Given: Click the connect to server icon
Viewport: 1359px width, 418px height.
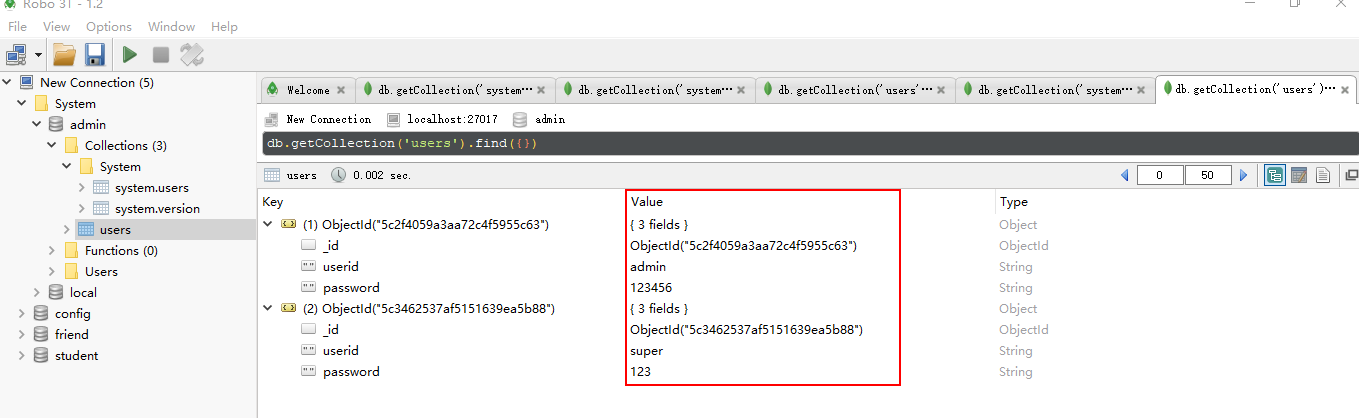Looking at the screenshot, I should click(x=17, y=54).
